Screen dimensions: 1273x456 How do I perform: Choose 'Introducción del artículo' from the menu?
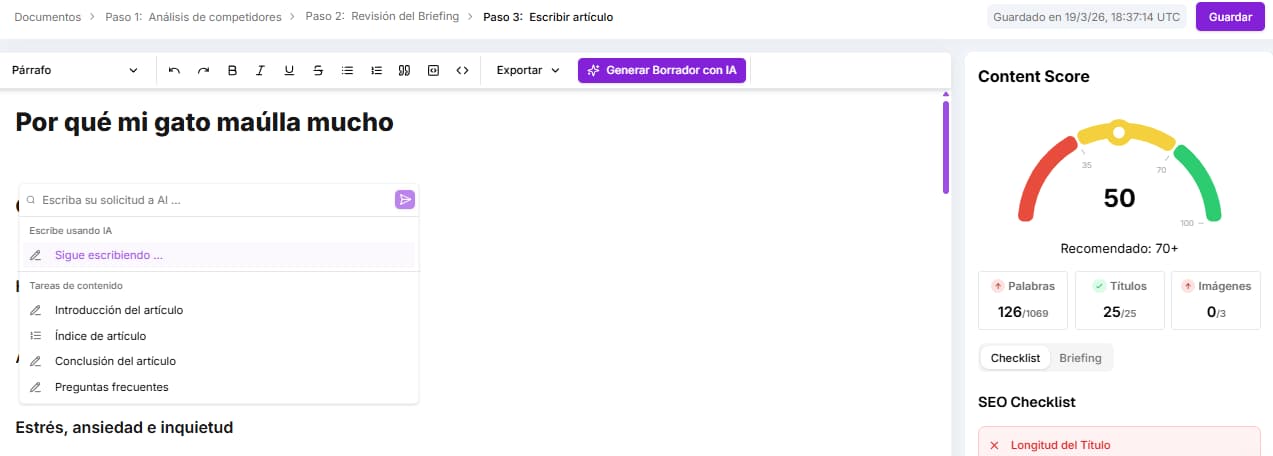[x=118, y=310]
